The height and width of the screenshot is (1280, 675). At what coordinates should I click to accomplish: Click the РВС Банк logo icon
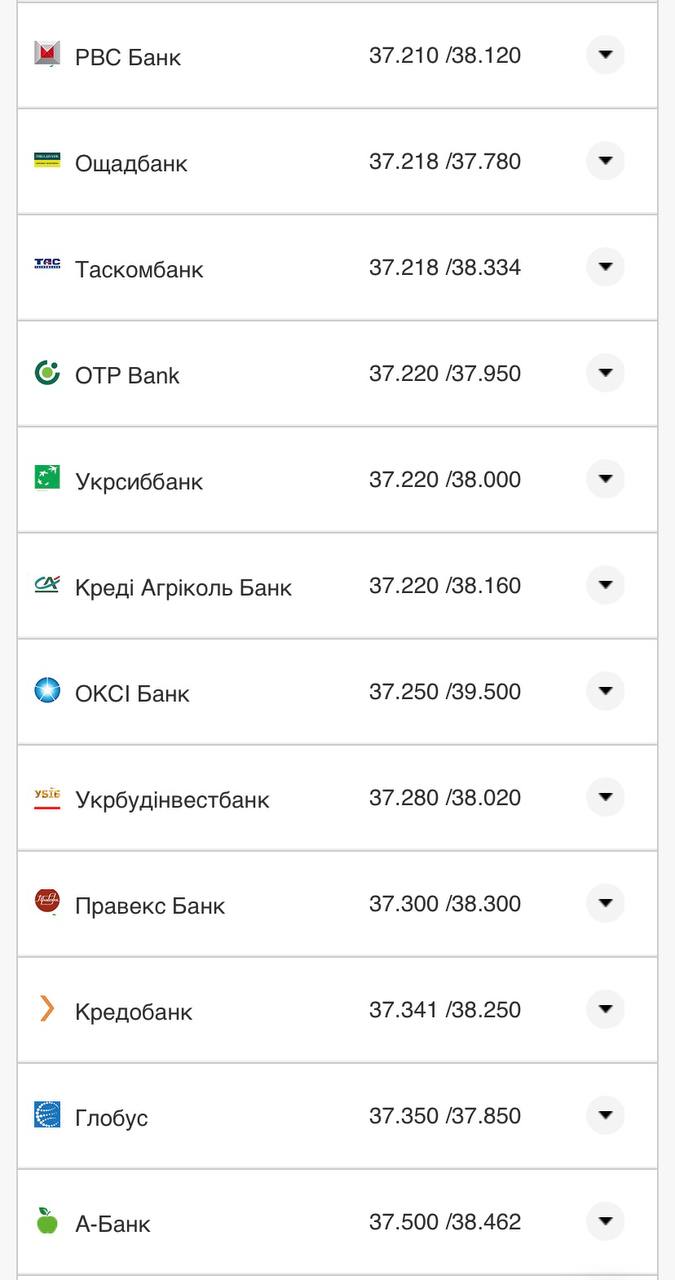tap(47, 55)
